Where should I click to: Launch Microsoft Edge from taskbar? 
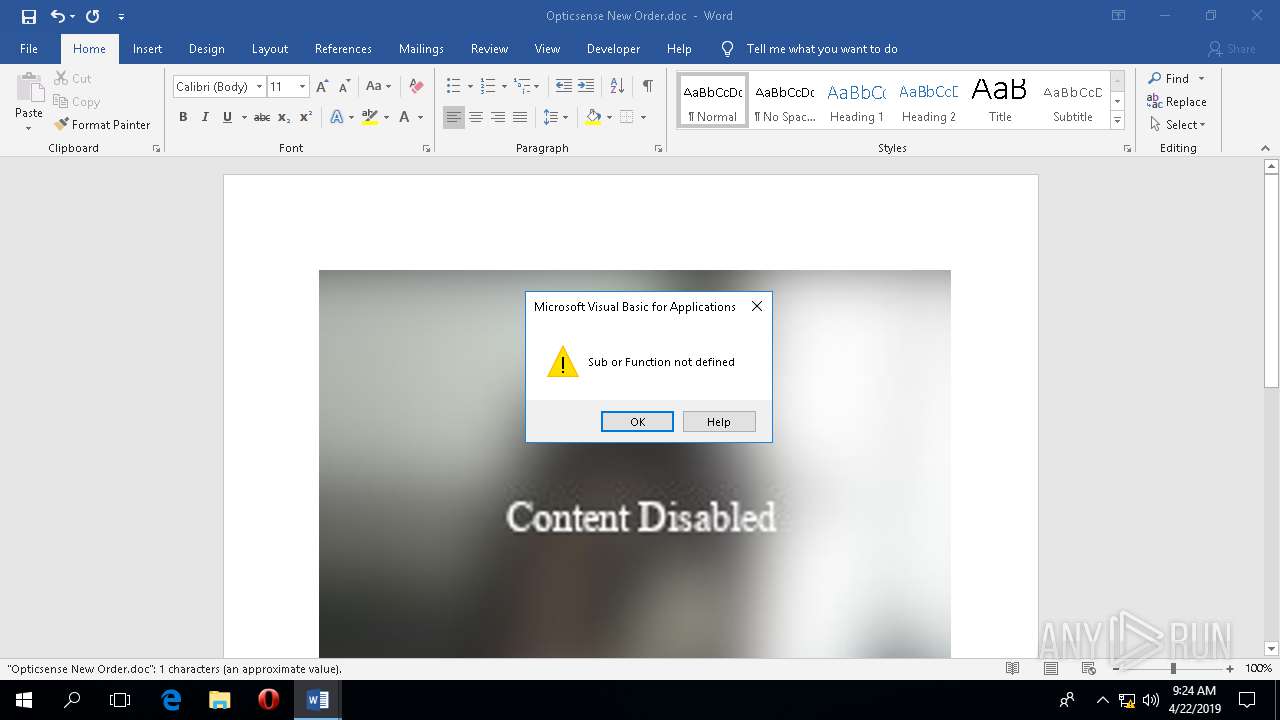coord(171,700)
